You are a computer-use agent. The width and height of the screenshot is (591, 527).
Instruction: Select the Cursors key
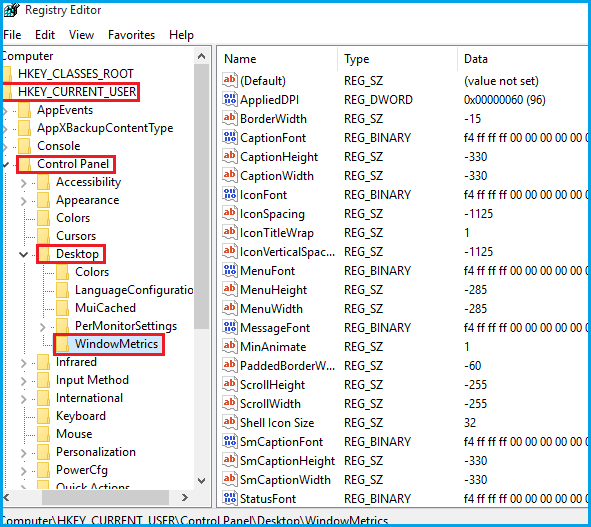coord(76,236)
